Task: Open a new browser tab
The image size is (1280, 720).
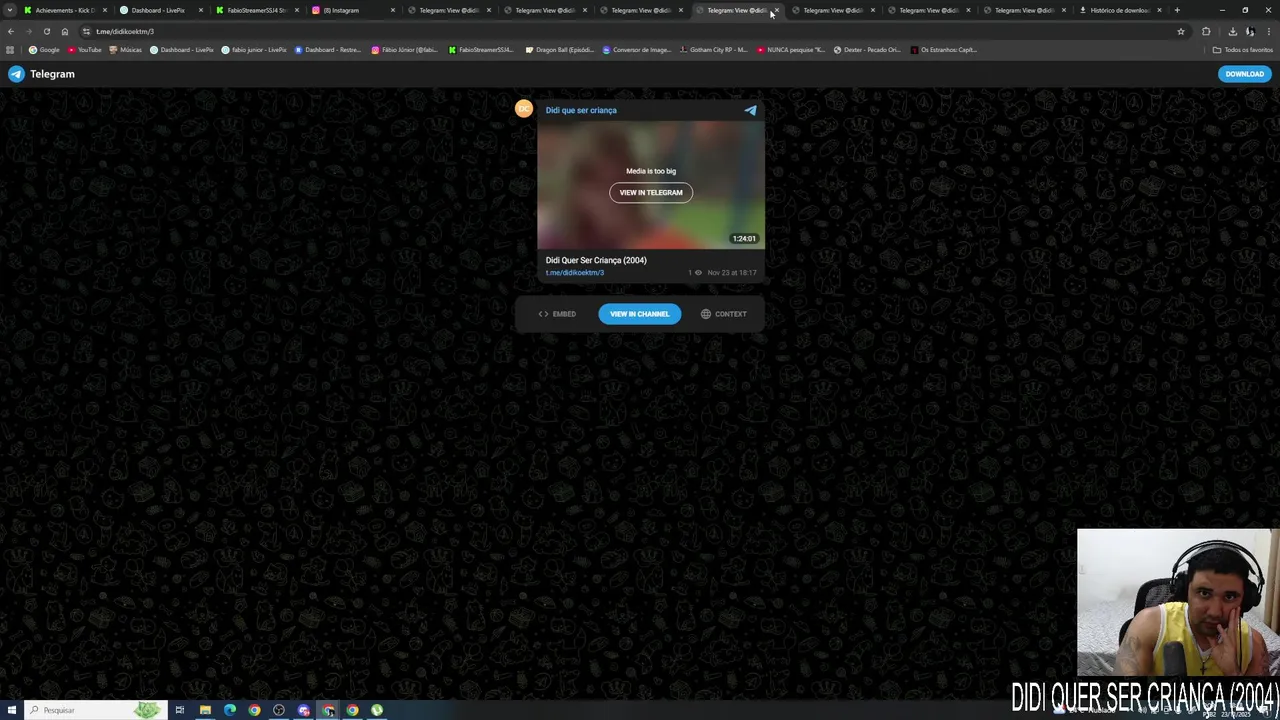Action: pyautogui.click(x=1177, y=10)
